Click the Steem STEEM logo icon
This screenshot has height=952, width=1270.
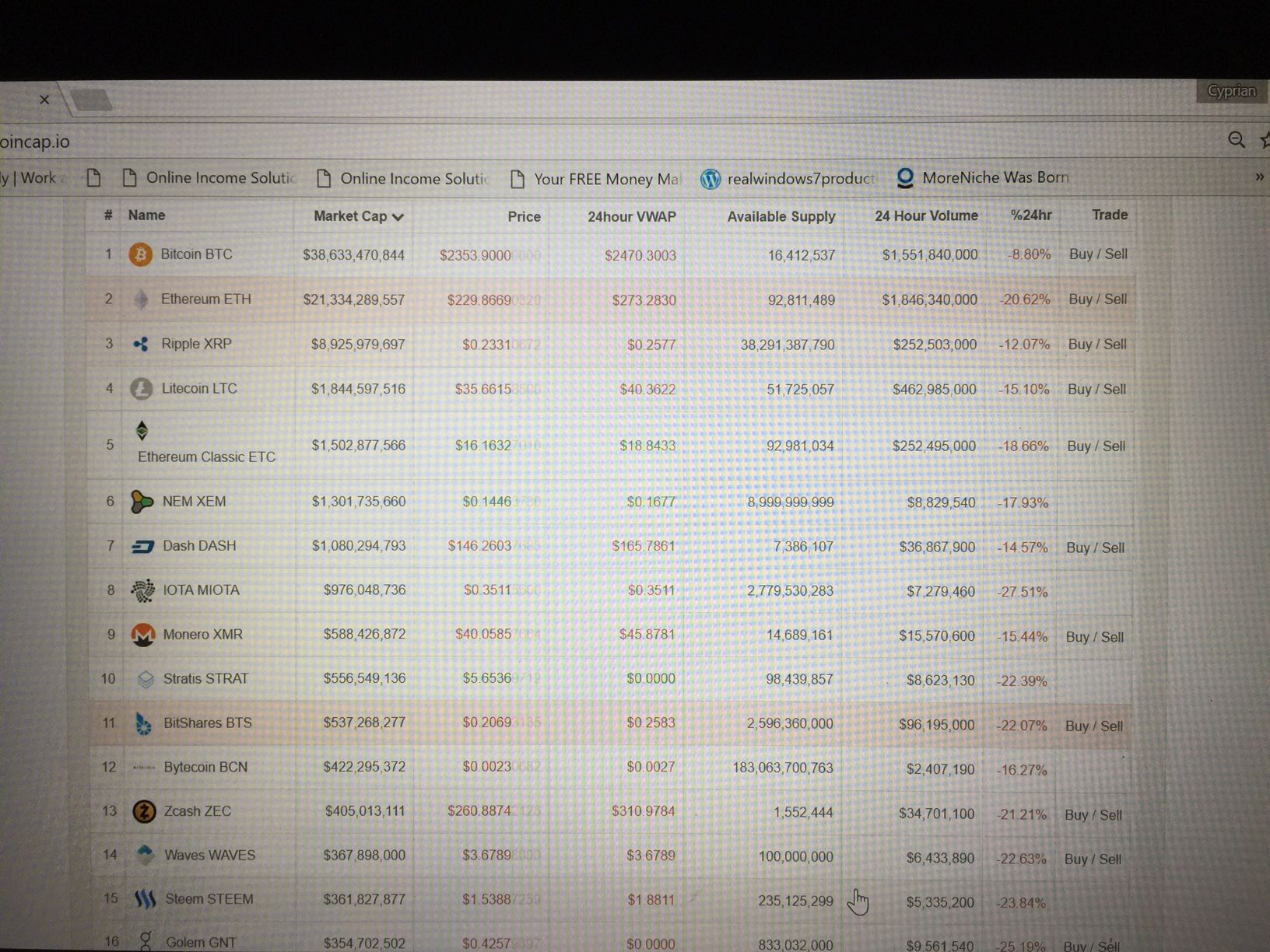tap(146, 900)
